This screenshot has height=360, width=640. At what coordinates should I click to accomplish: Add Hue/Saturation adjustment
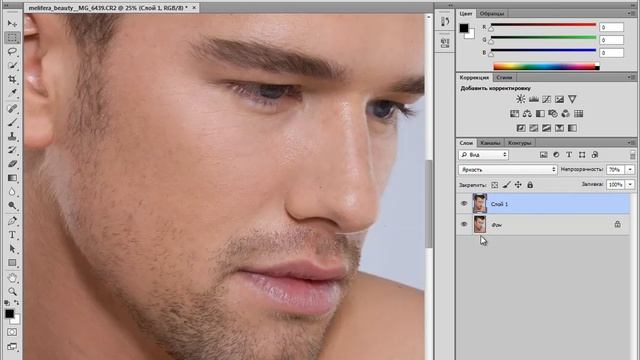(x=514, y=114)
